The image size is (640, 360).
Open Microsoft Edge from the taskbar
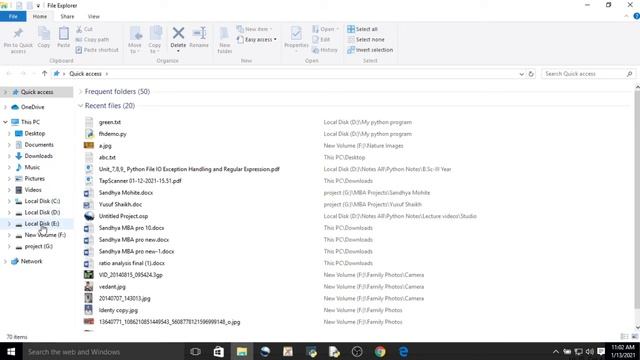[403, 351]
